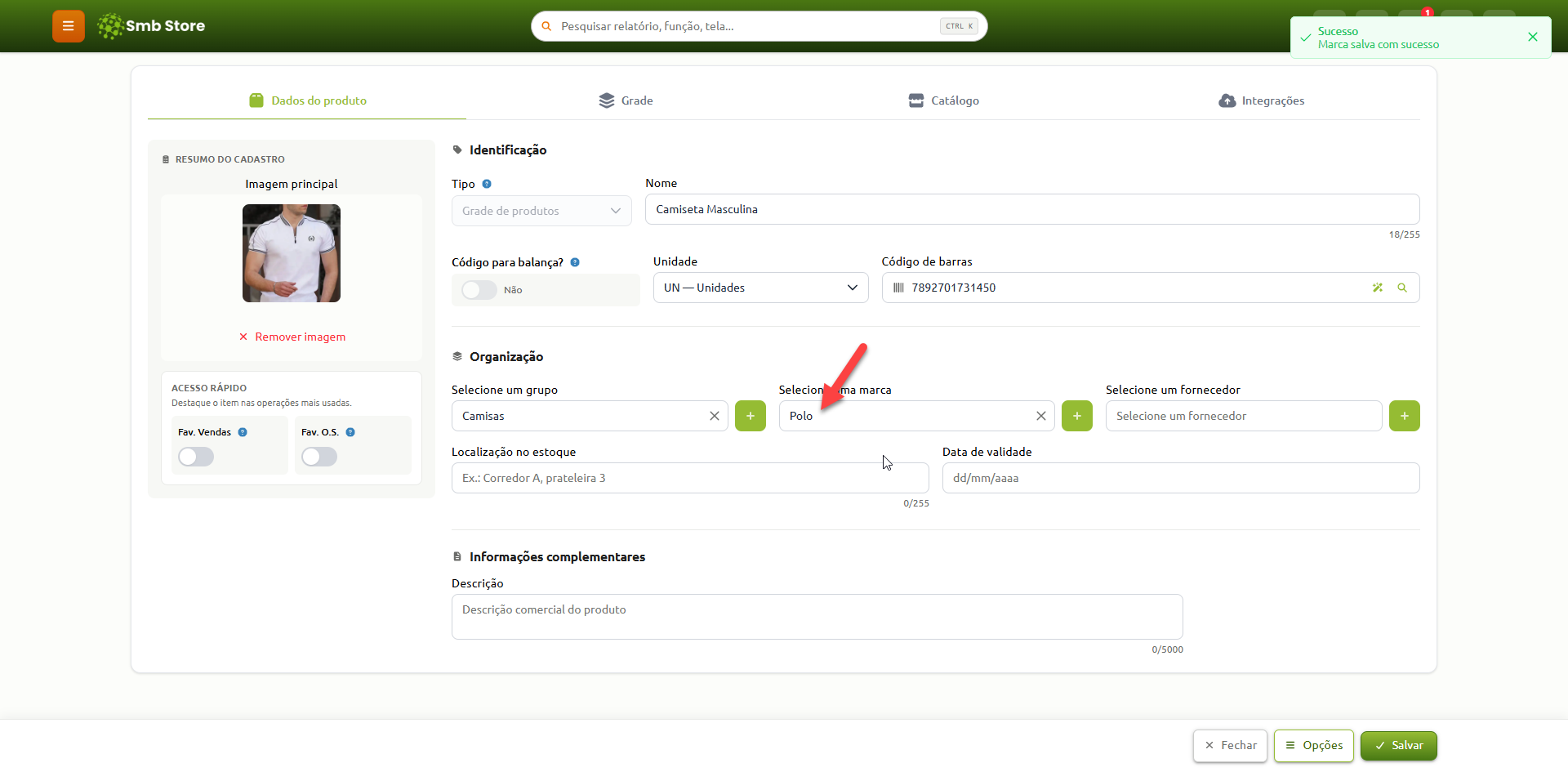Click the Código para balança help icon

[575, 262]
